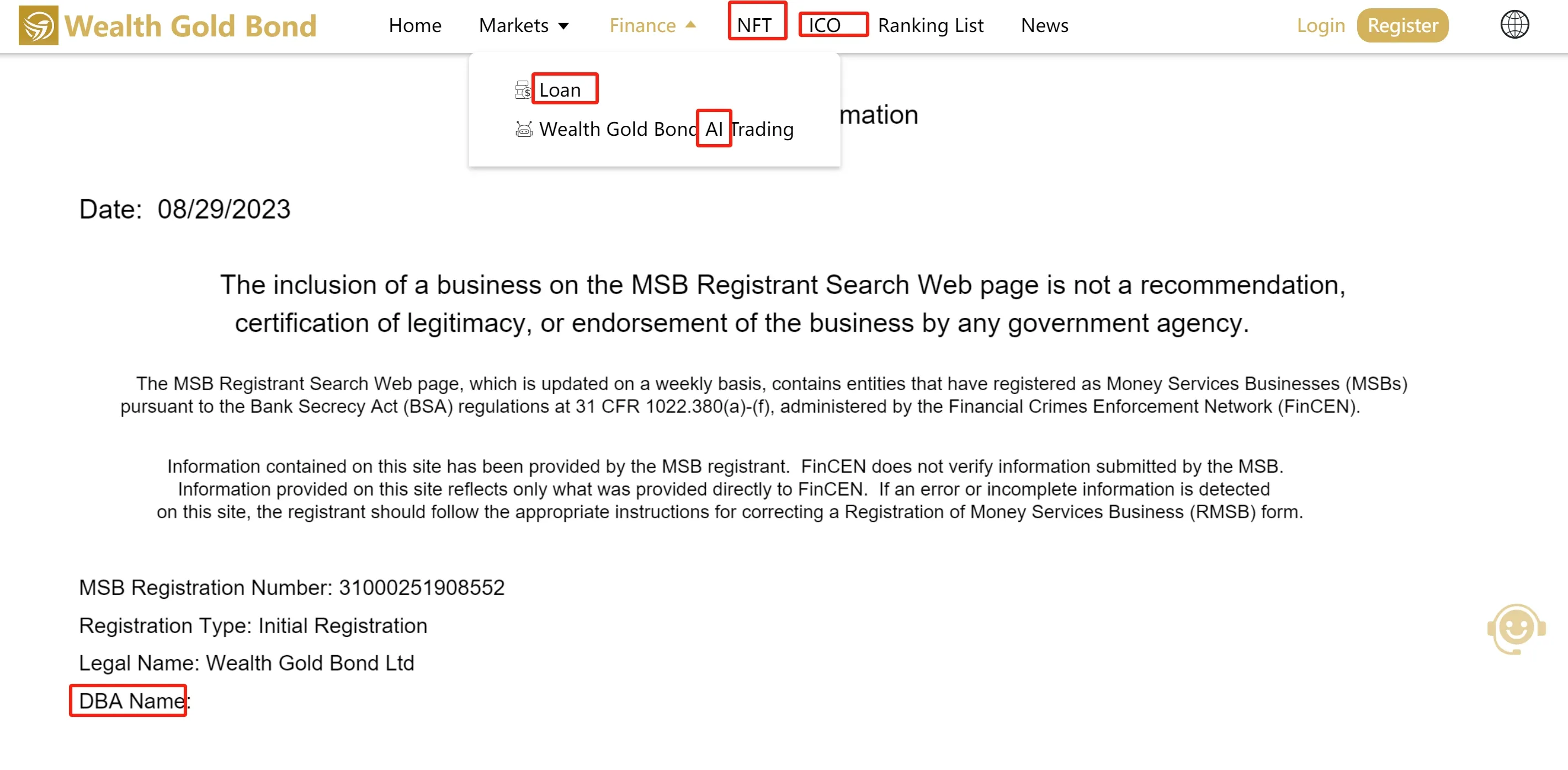Open the ICO page
1568x770 pixels.
coord(824,25)
